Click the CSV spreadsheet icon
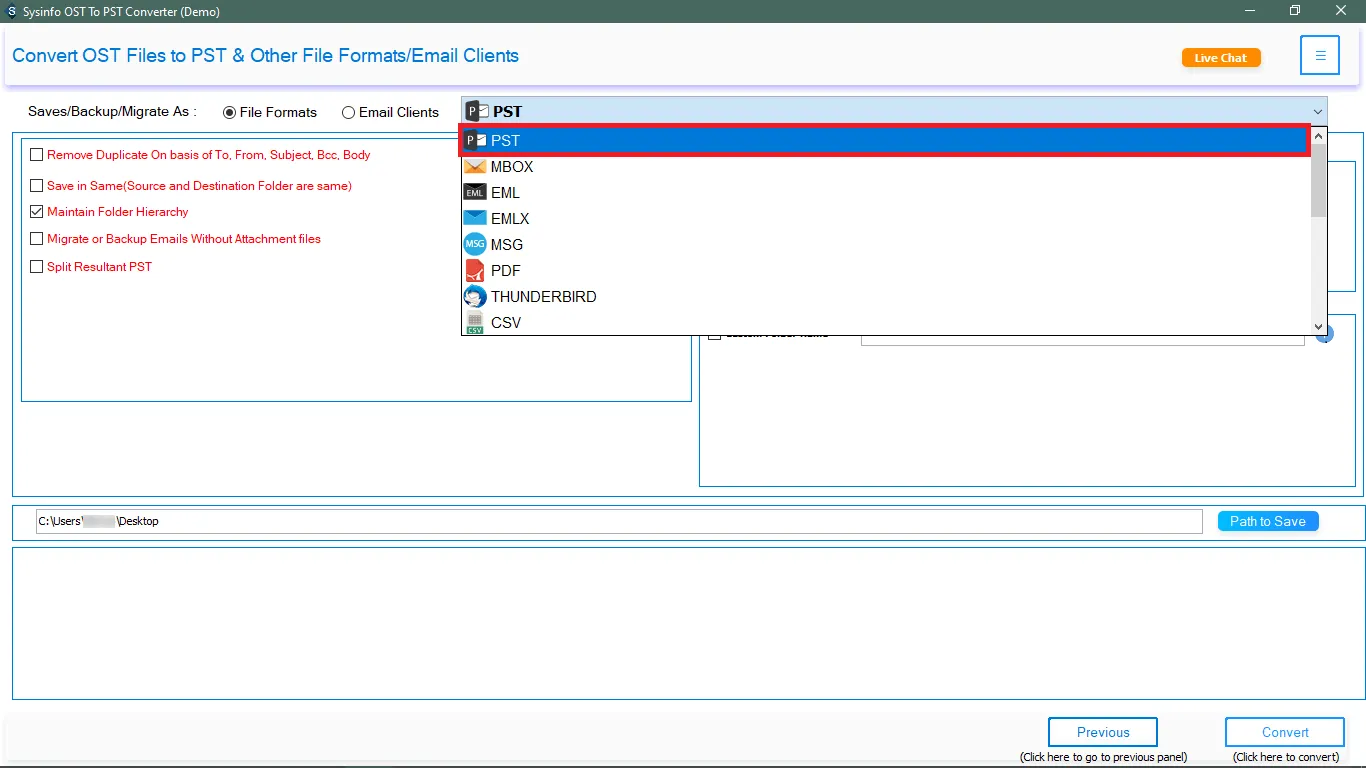The height and width of the screenshot is (768, 1366). 475,323
